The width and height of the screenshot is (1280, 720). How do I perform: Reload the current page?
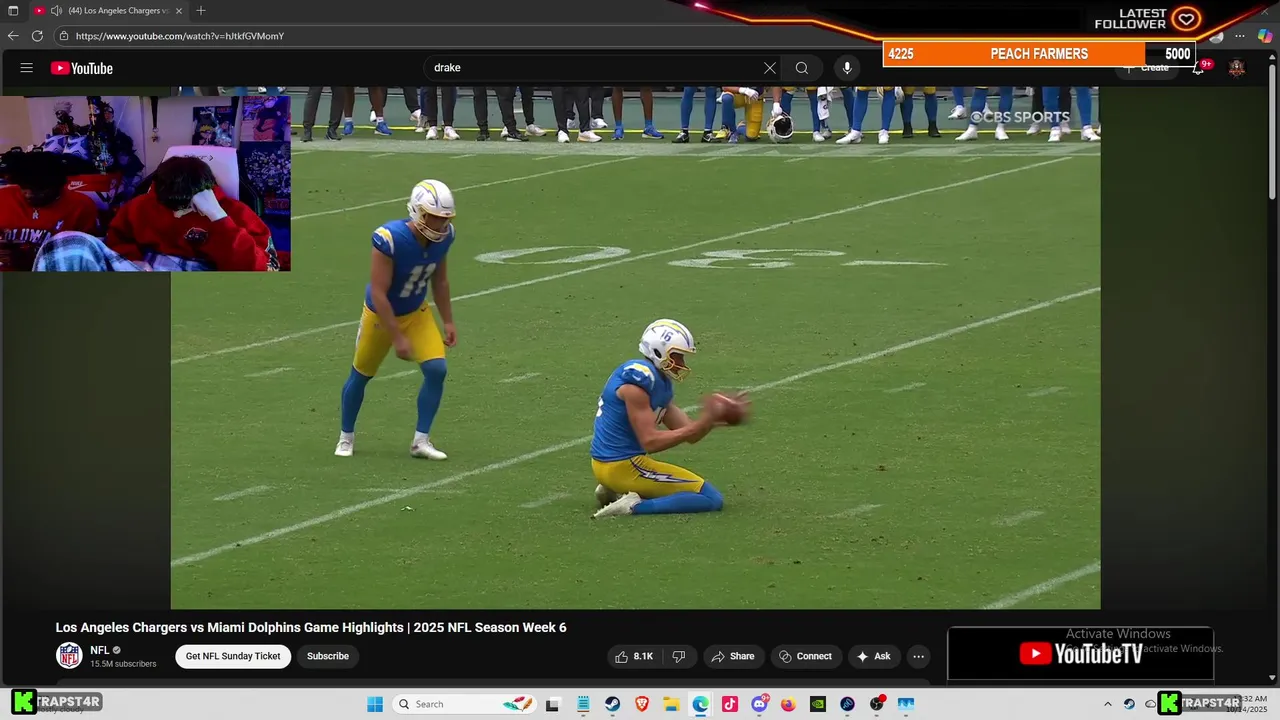click(x=37, y=36)
